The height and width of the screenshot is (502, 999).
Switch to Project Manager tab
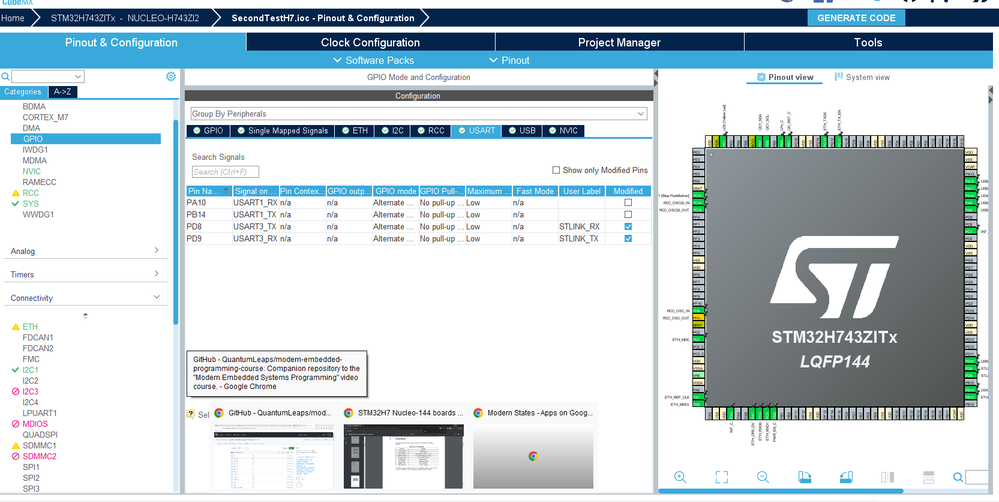click(x=619, y=43)
